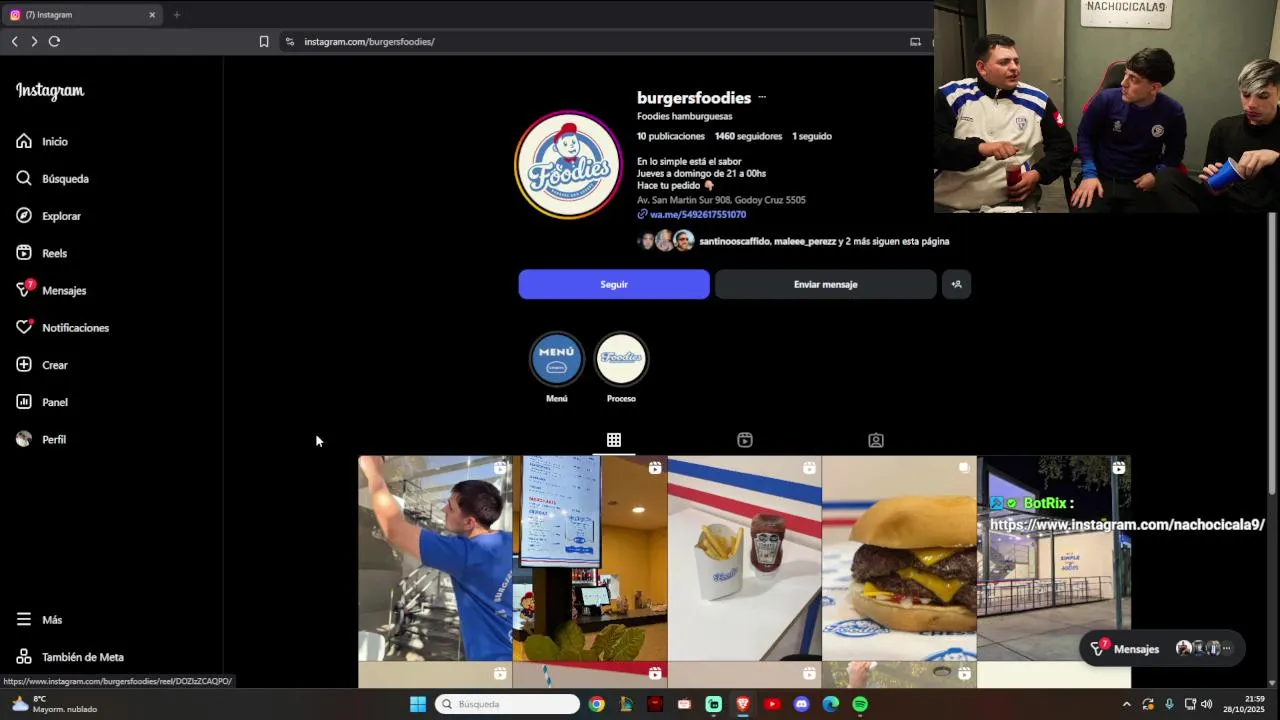Select the posts grid tab
This screenshot has height=720, width=1280.
point(614,440)
